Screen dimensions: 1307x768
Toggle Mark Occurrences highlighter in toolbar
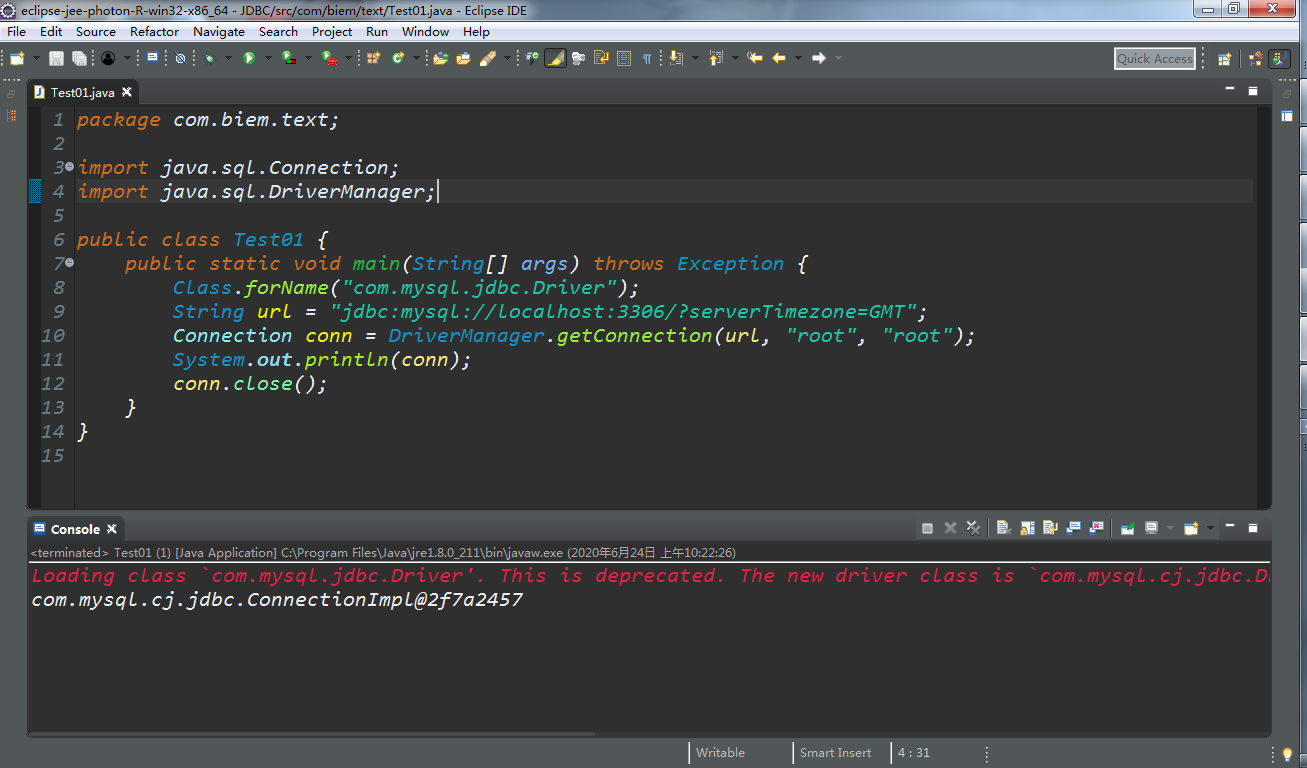[556, 58]
